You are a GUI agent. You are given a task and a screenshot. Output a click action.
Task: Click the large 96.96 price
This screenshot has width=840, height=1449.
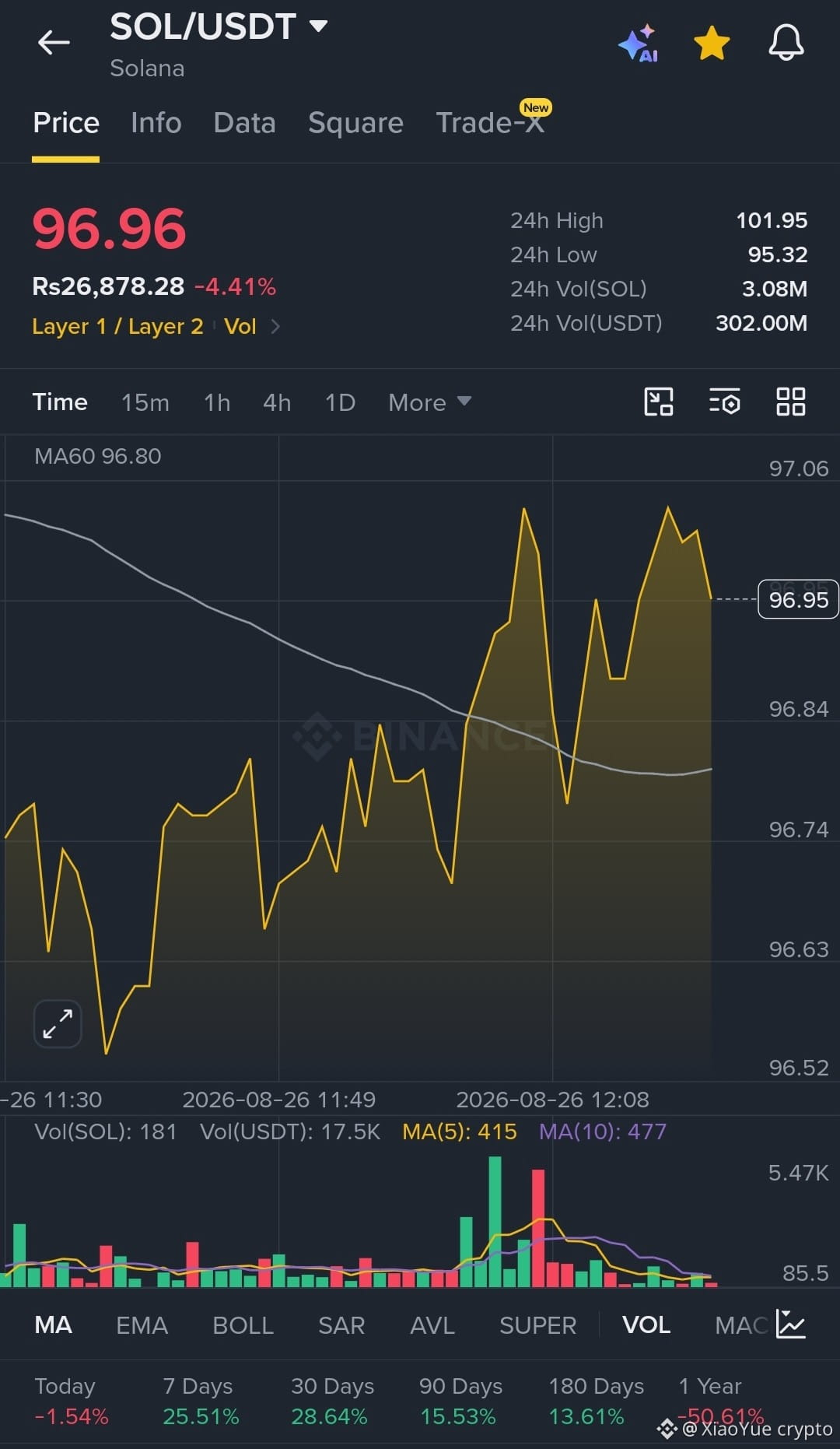109,229
